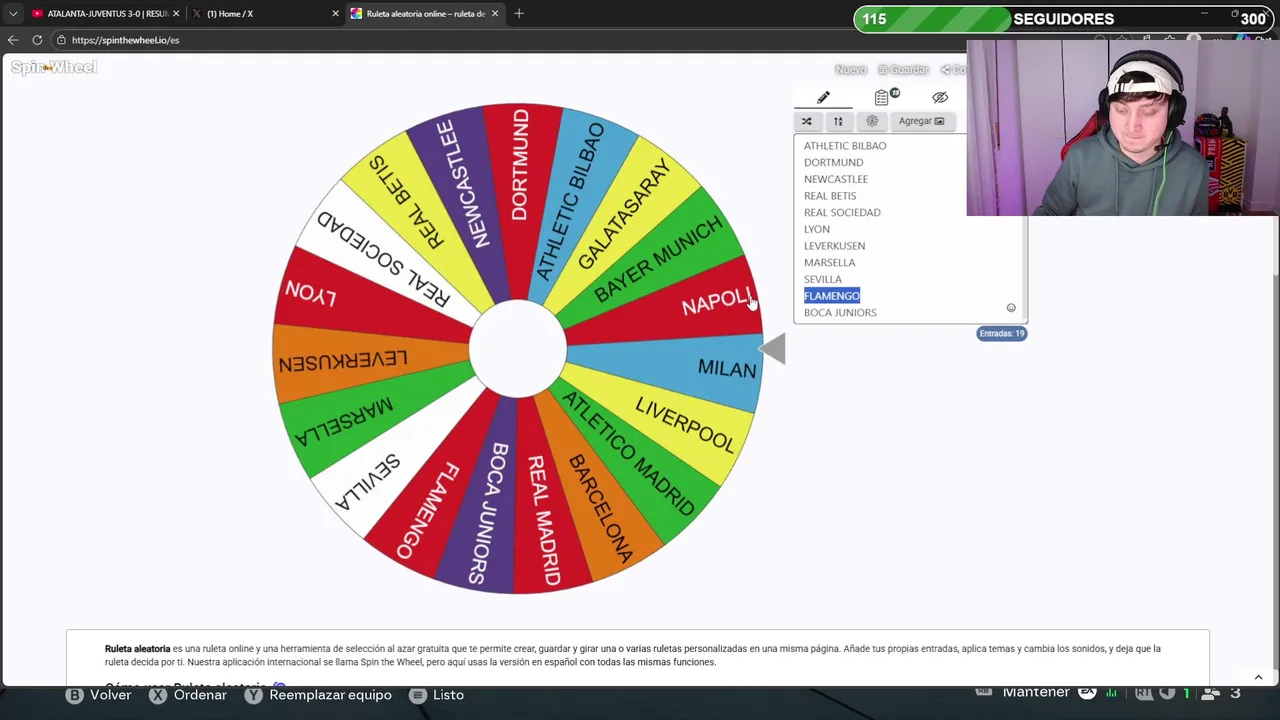Click the highlighted FLAMENGO entry
Image resolution: width=1280 pixels, height=720 pixels.
click(x=832, y=296)
